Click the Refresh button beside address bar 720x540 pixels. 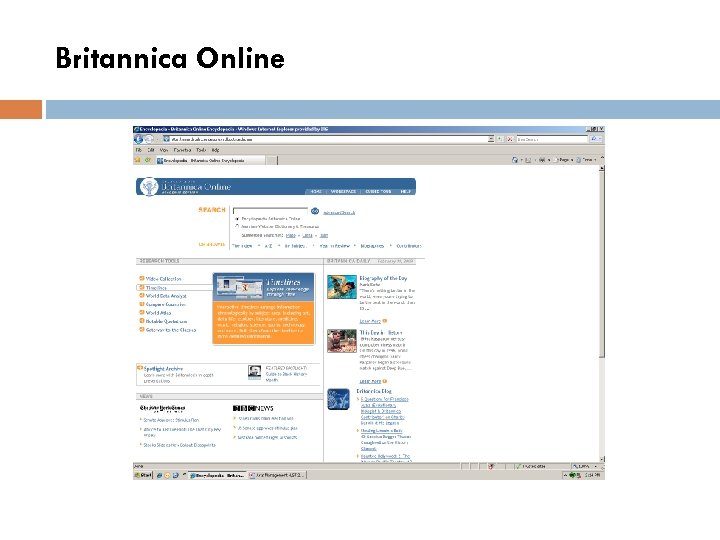(501, 139)
